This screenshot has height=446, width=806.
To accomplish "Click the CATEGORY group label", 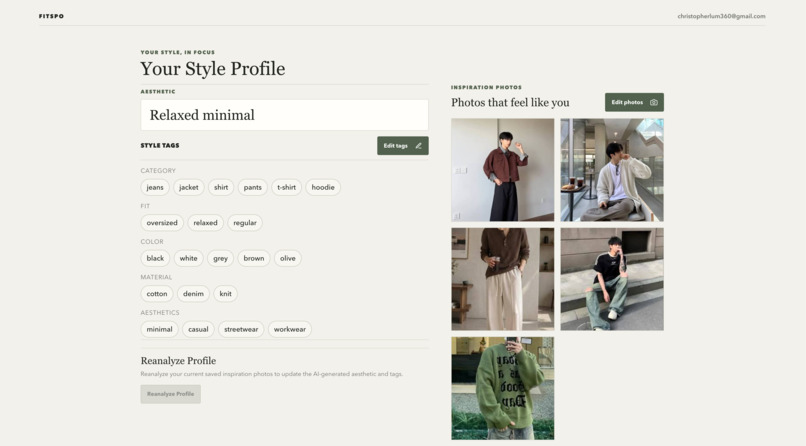I will pos(158,171).
